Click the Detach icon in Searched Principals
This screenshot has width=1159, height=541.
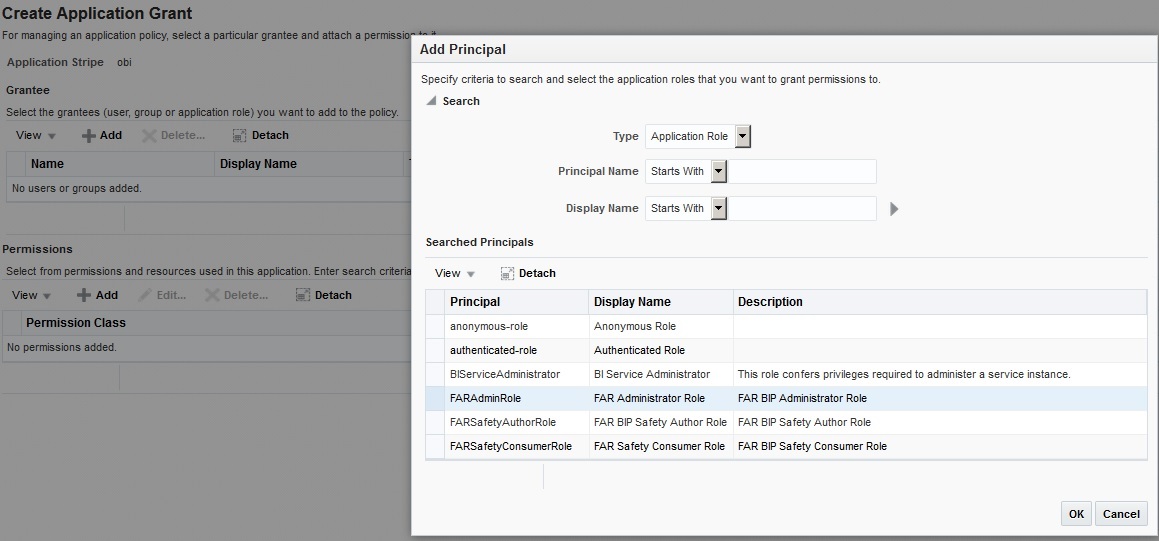[x=507, y=273]
